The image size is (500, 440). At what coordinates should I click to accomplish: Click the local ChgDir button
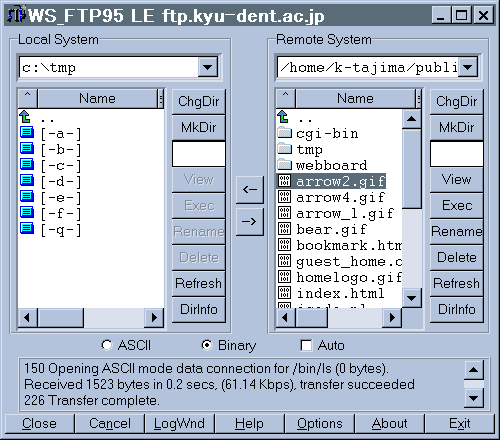click(199, 101)
